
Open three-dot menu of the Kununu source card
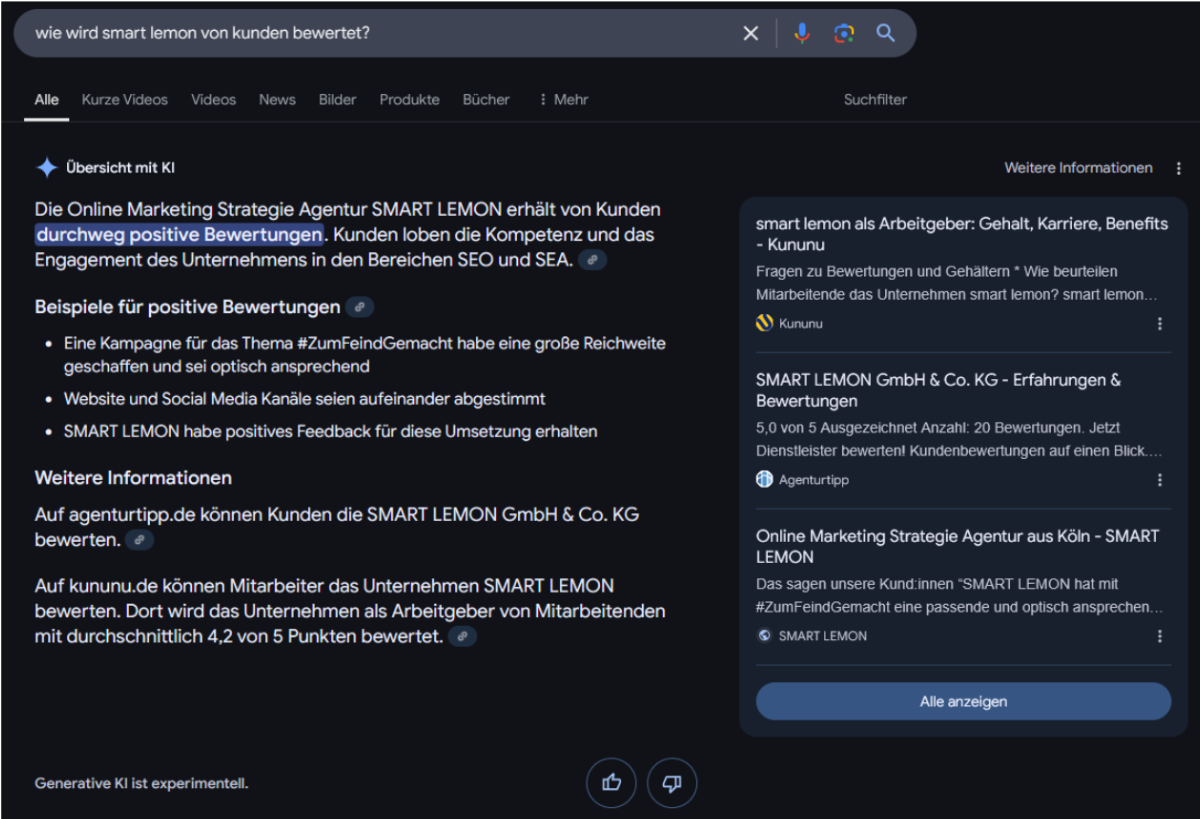tap(1160, 324)
